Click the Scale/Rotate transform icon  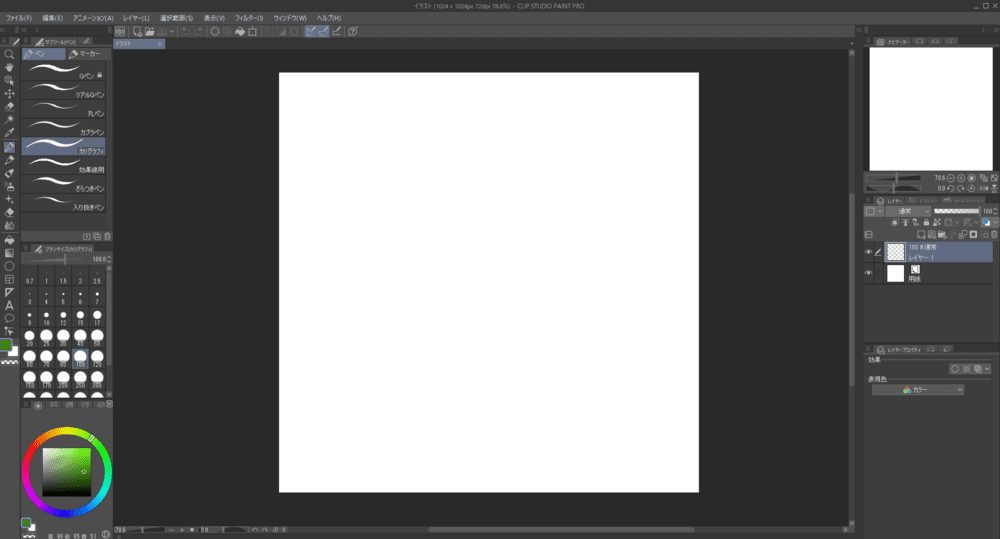coord(253,31)
